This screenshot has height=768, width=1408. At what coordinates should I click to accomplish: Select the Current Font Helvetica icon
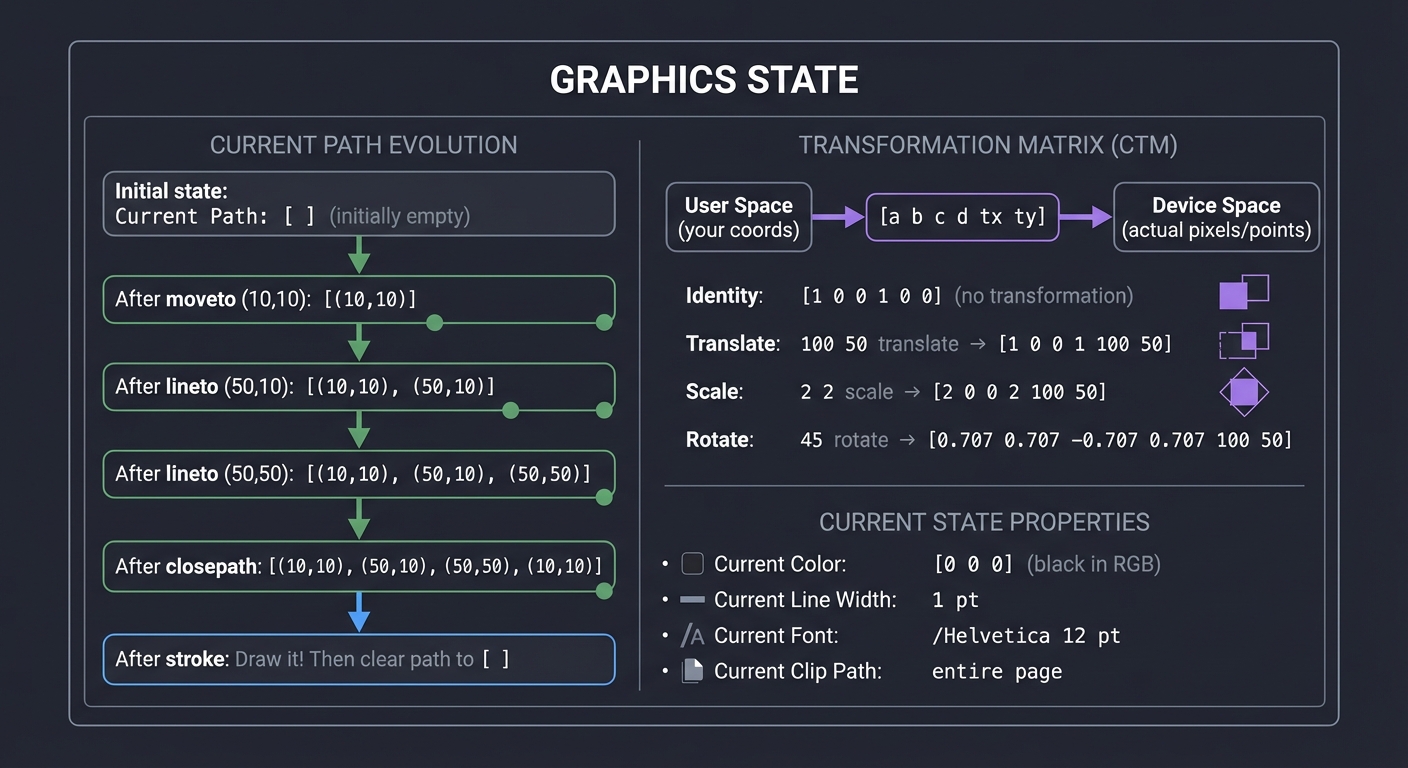click(693, 635)
